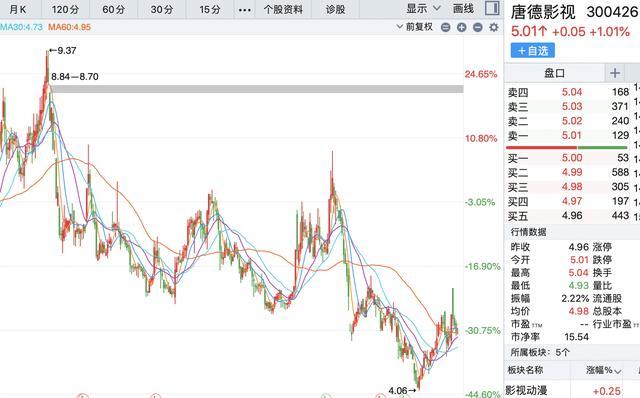
Task: Add stock with the +自选 button
Action: tap(533, 50)
